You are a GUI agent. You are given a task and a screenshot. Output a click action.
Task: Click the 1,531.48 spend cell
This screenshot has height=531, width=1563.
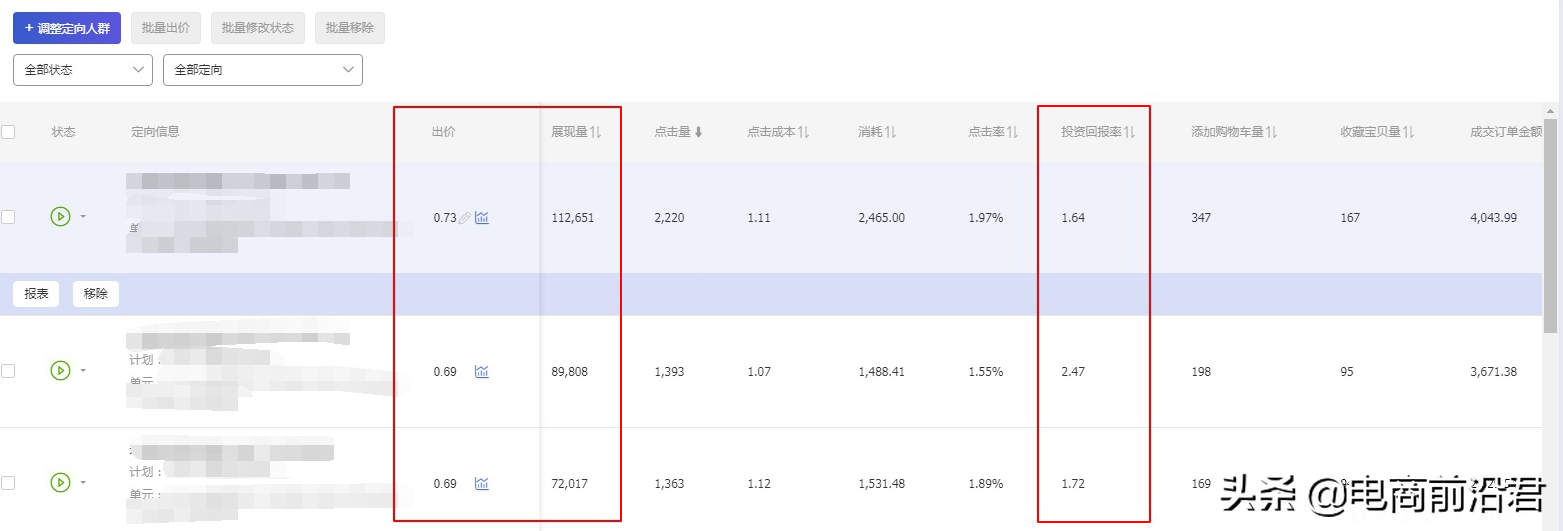881,483
